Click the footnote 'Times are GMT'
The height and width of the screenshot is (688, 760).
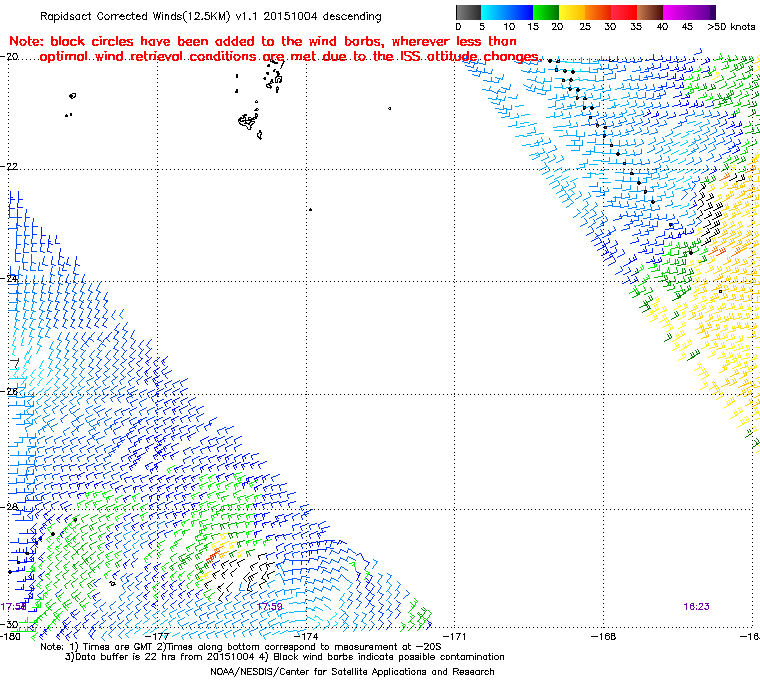click(116, 647)
